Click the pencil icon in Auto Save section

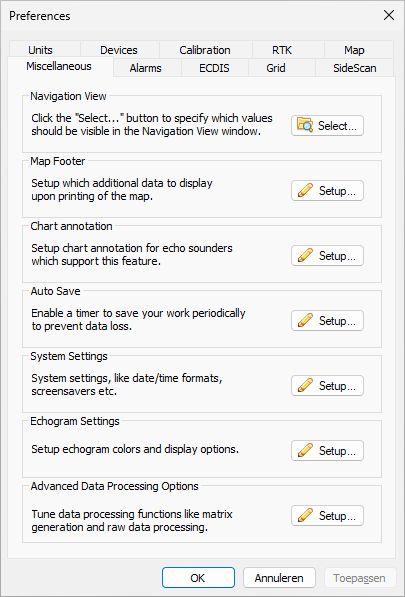(x=305, y=321)
